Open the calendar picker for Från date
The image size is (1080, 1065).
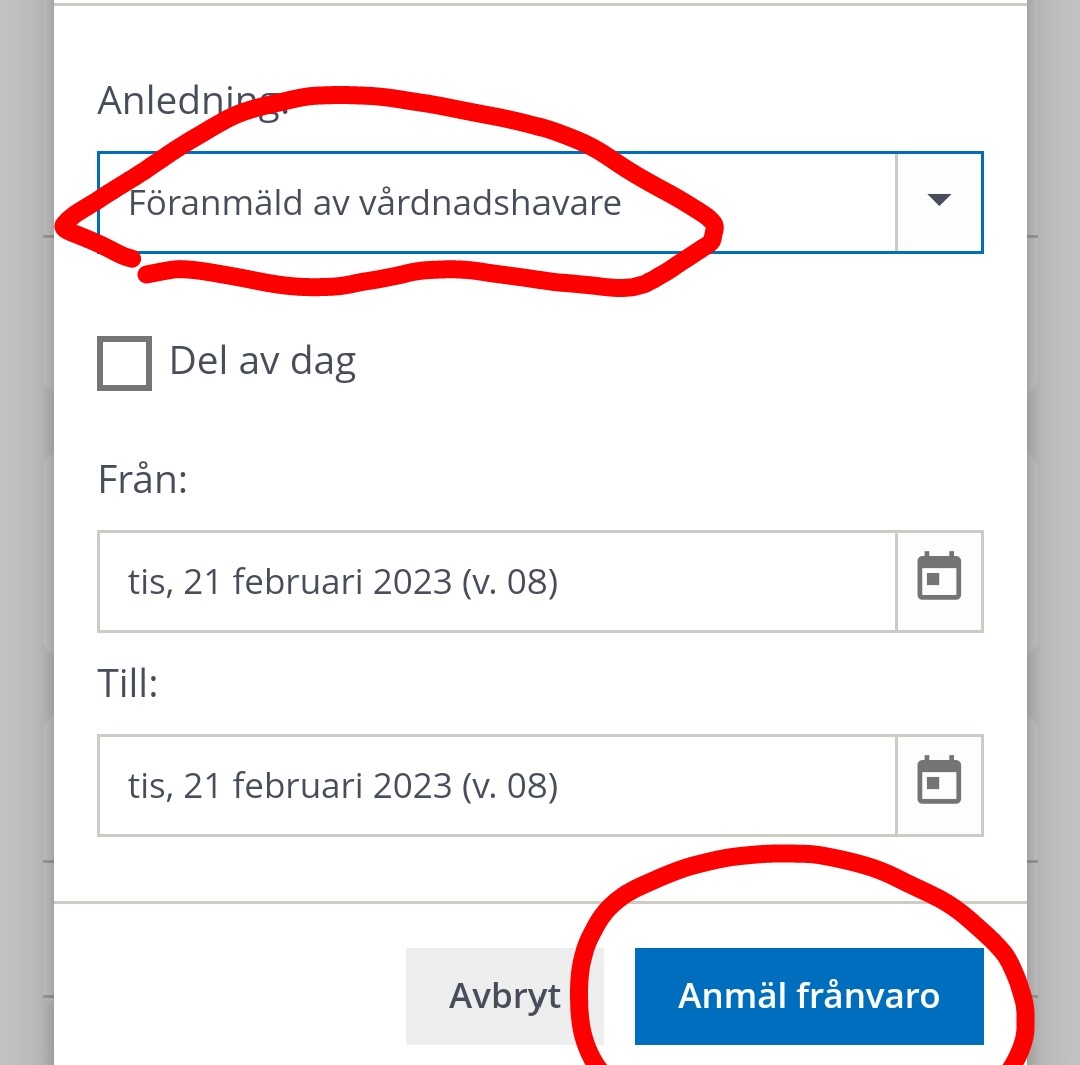coord(939,581)
